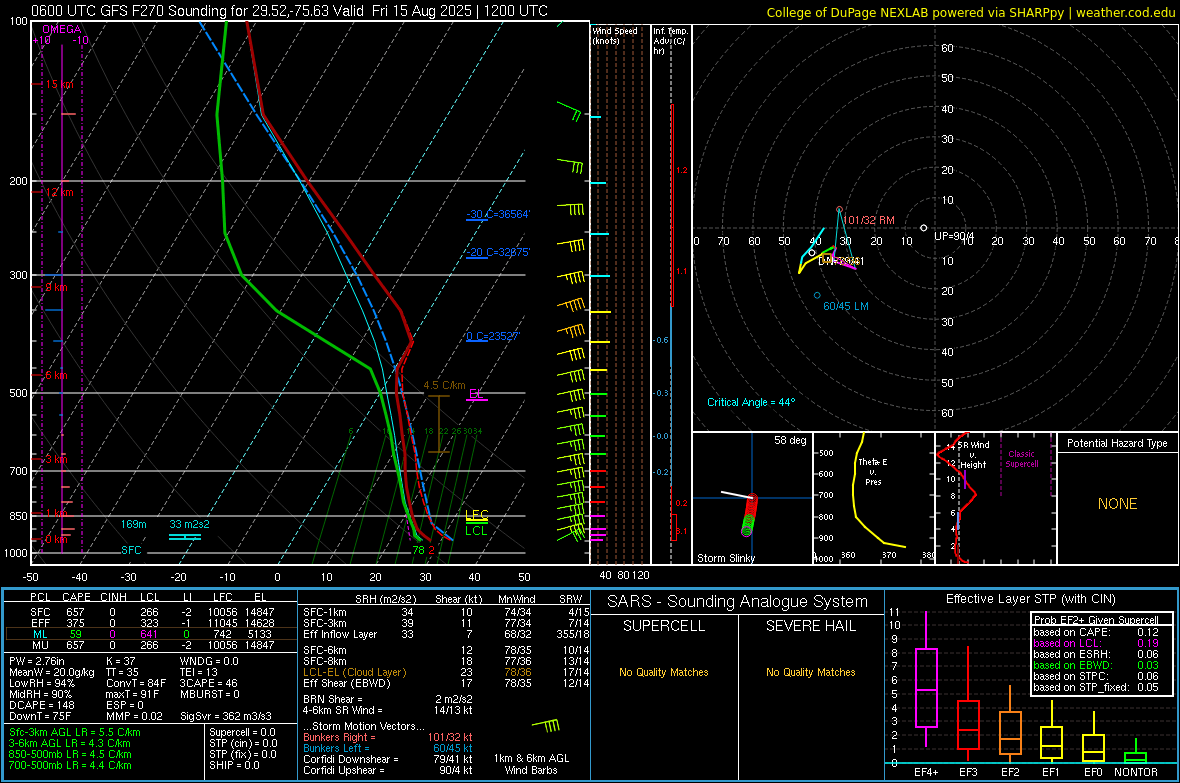Click the ConvT = 84F value

(x=136, y=683)
